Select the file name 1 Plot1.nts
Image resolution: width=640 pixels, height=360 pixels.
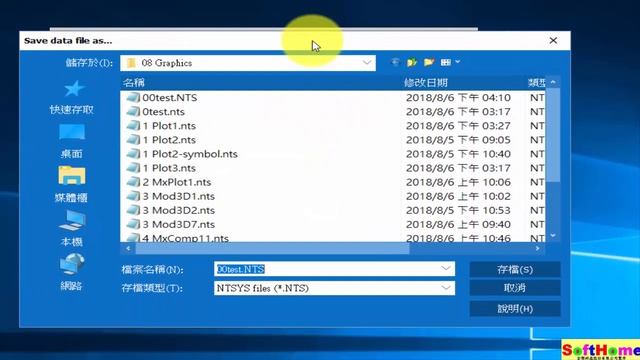click(x=169, y=126)
